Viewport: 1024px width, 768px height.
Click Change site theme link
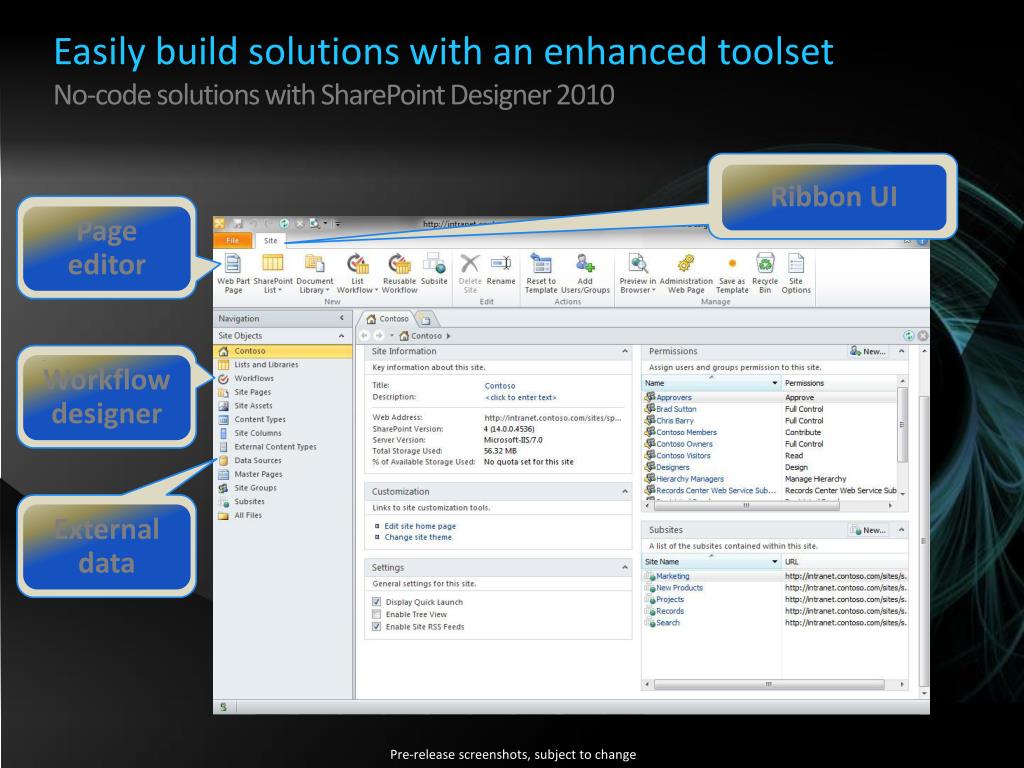pos(418,537)
